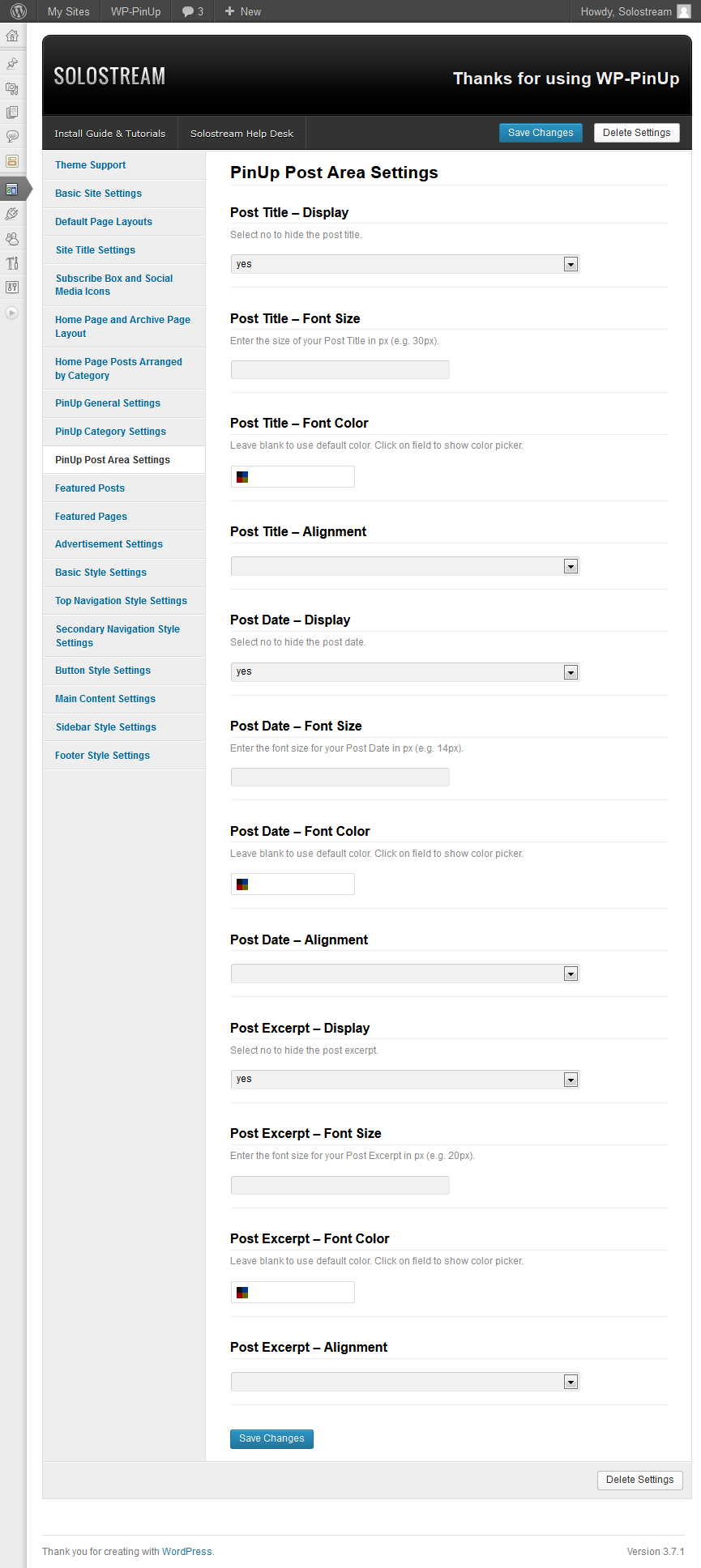701x1568 pixels.
Task: Click the bottom Delete Settings button
Action: click(x=640, y=1480)
